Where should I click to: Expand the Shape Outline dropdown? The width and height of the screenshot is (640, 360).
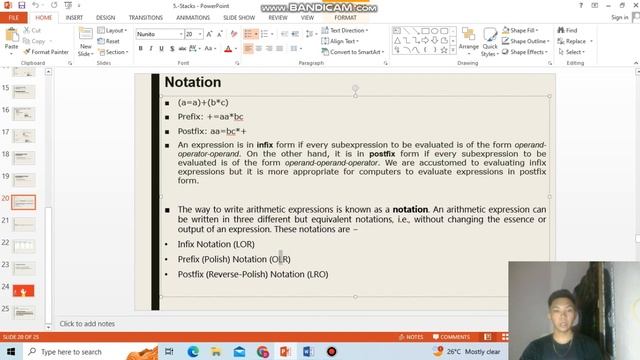point(525,41)
